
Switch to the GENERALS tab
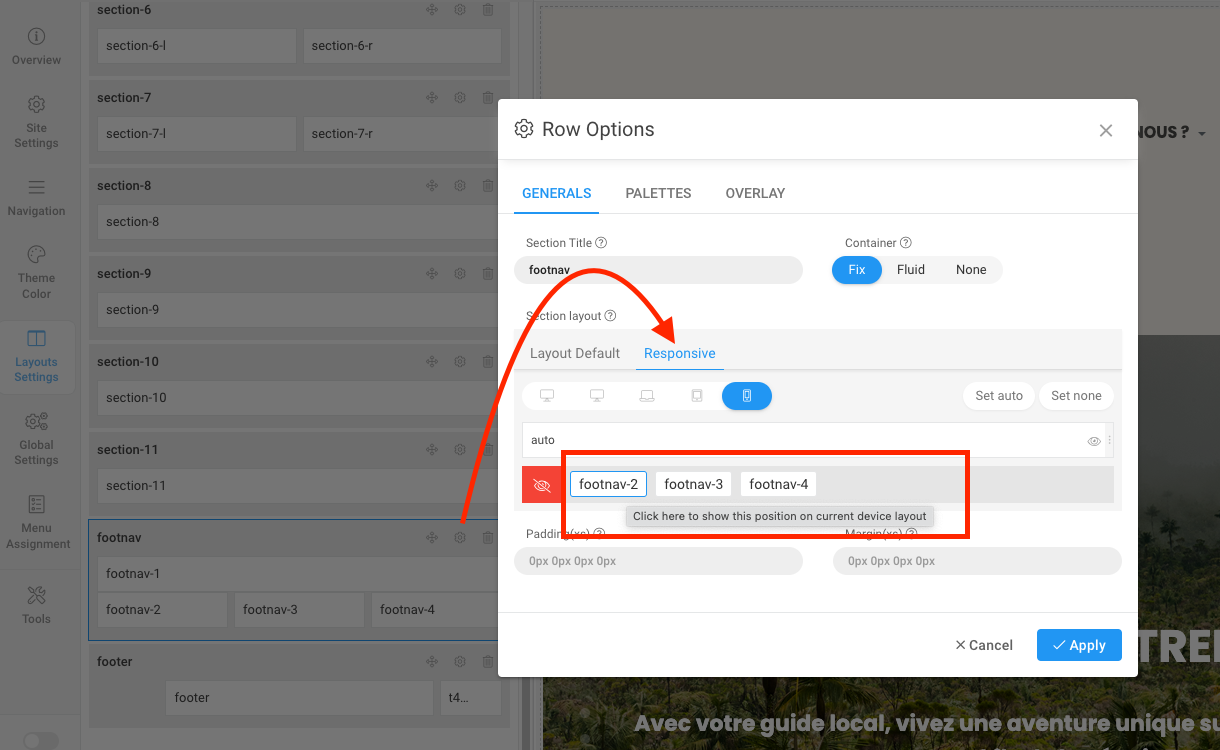557,193
